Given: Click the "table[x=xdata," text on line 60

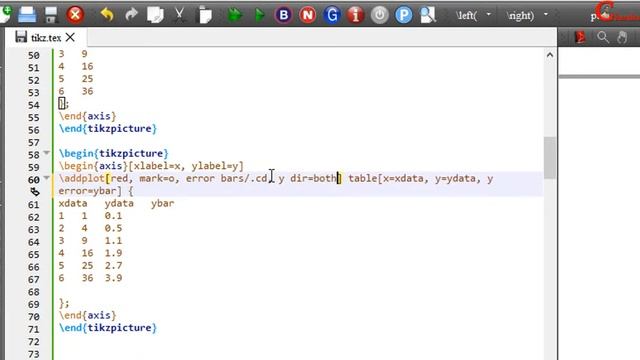Looking at the screenshot, I should pyautogui.click(x=388, y=178).
